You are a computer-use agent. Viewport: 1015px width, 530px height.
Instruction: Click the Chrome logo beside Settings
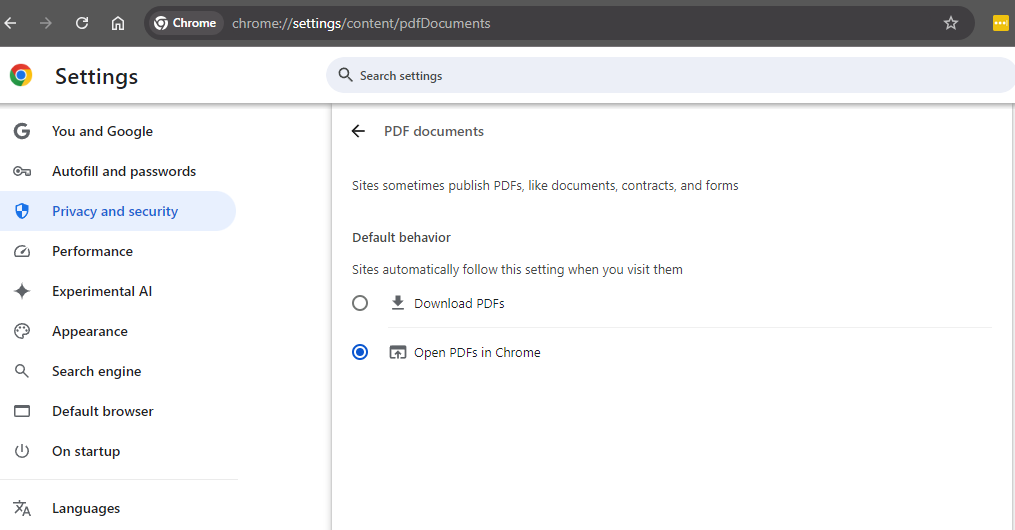(x=21, y=76)
